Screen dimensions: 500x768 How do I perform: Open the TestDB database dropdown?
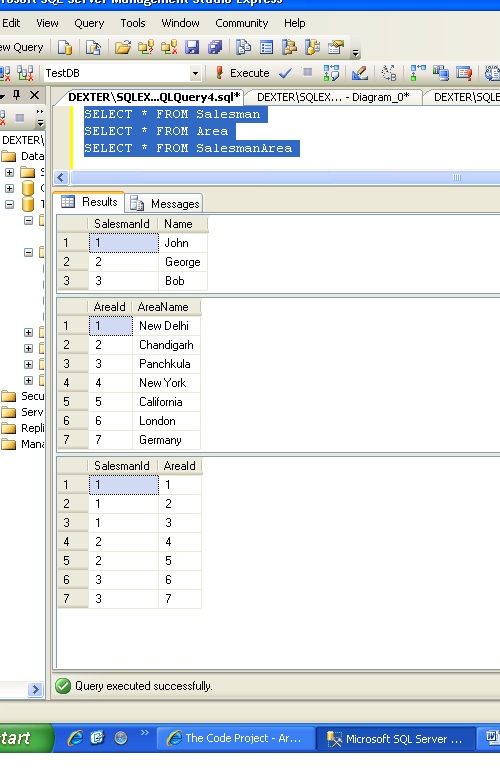(x=195, y=73)
